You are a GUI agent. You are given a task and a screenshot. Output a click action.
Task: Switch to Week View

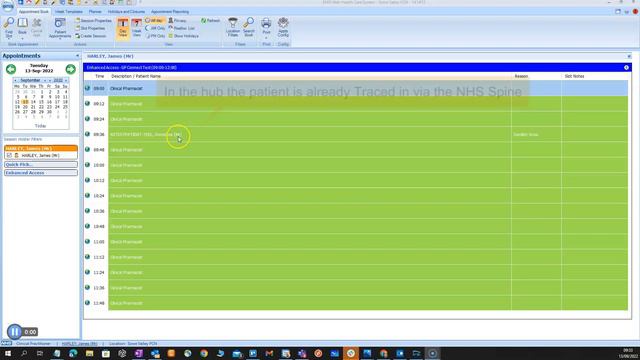(x=137, y=28)
